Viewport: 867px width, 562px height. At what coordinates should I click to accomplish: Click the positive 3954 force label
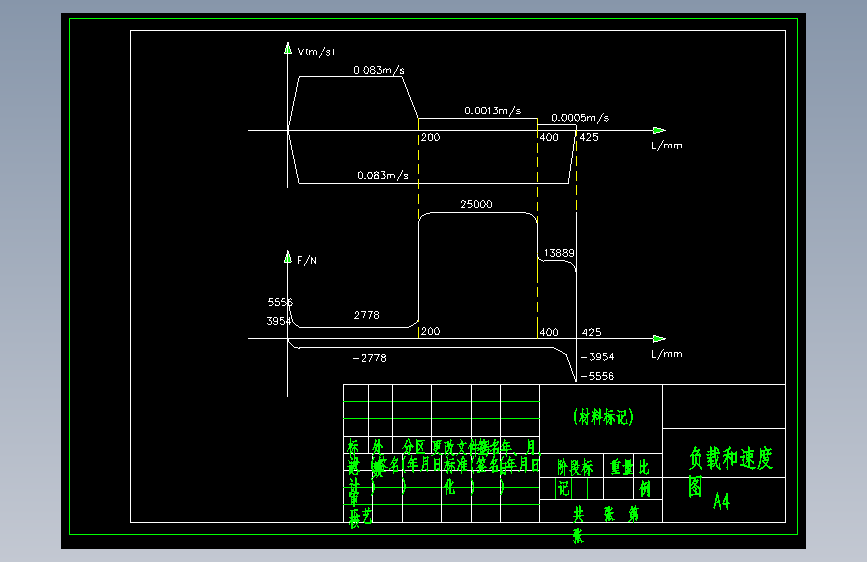278,321
